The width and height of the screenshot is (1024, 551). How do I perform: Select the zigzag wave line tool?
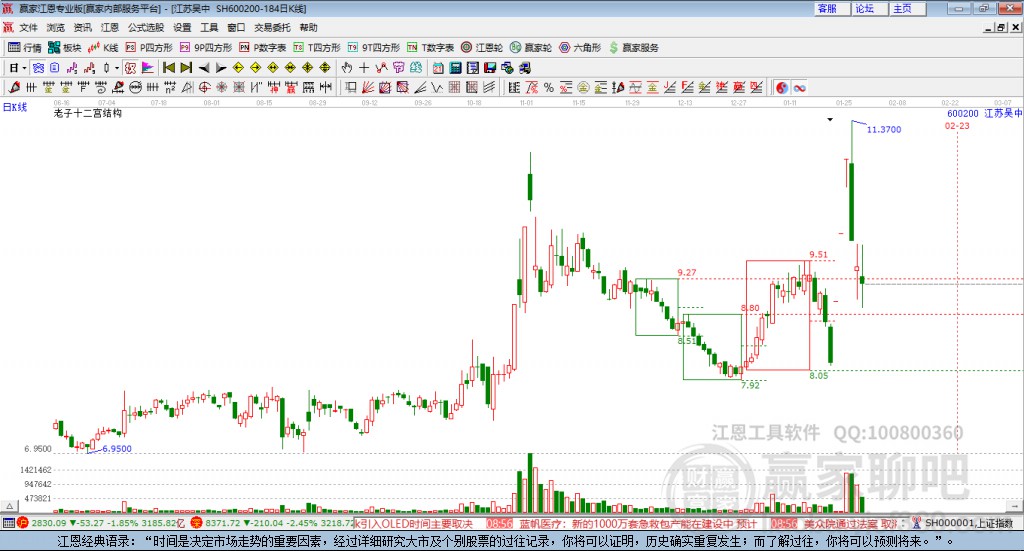tap(436, 87)
